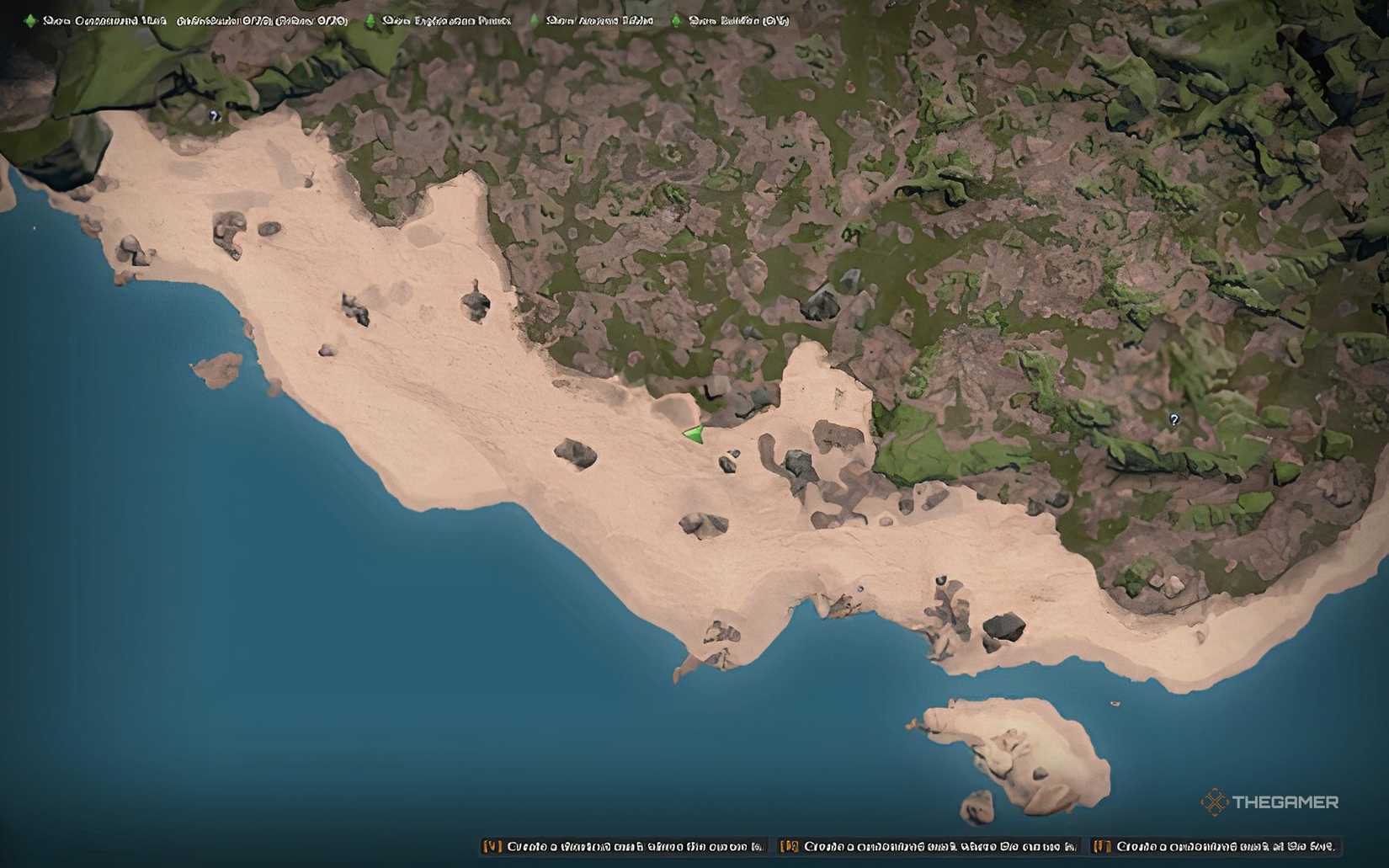Click the TheGamer watermark logo
This screenshot has width=1389, height=868.
tap(1269, 802)
